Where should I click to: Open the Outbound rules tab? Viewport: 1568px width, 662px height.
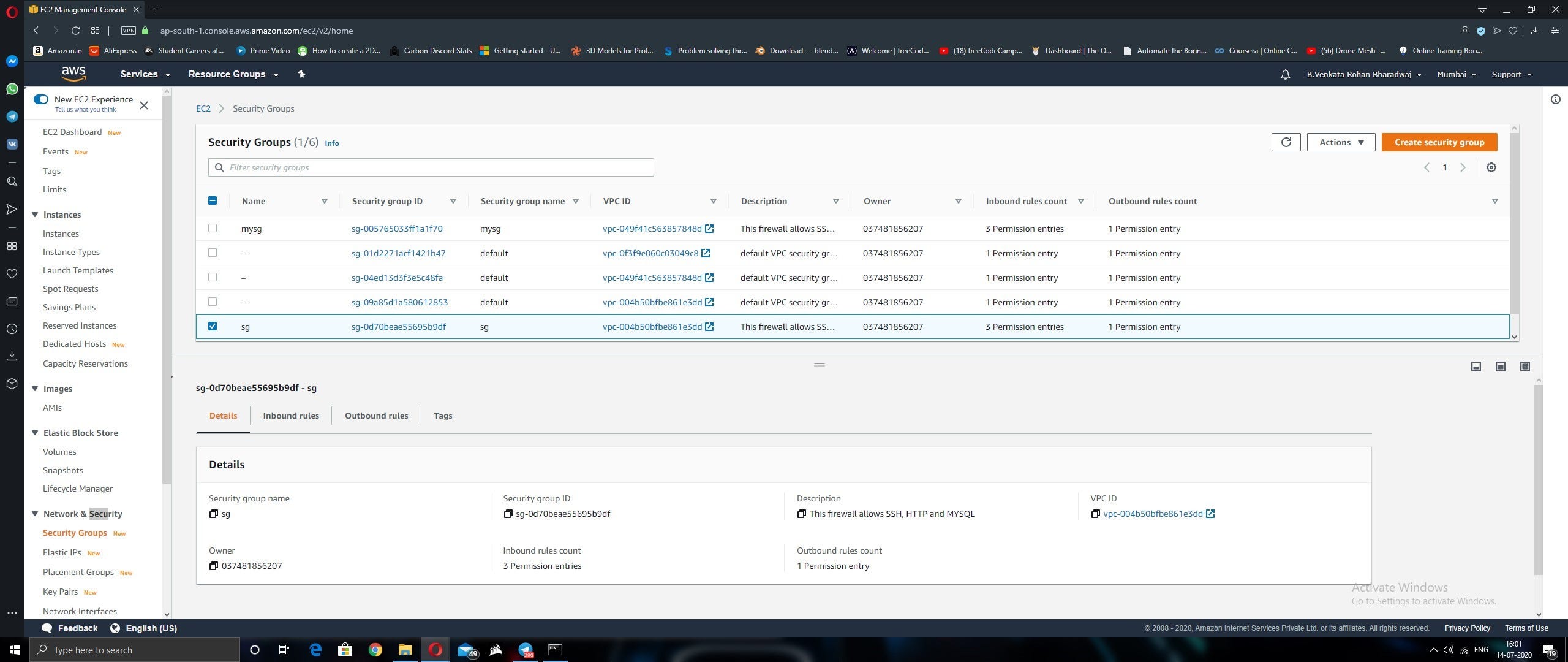click(376, 416)
